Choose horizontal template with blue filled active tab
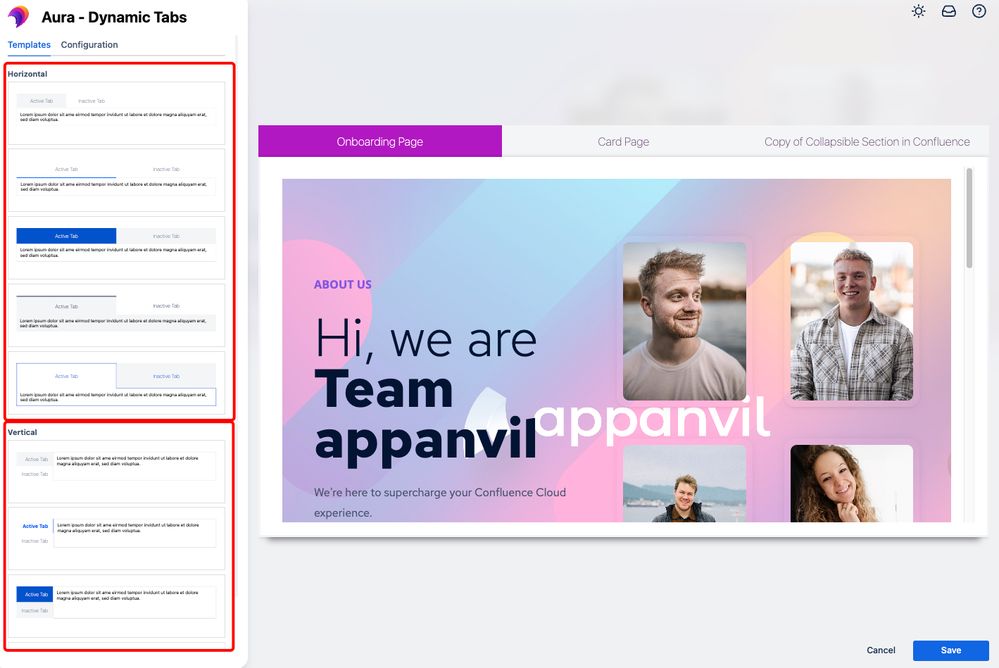Viewport: 999px width, 668px height. point(116,247)
